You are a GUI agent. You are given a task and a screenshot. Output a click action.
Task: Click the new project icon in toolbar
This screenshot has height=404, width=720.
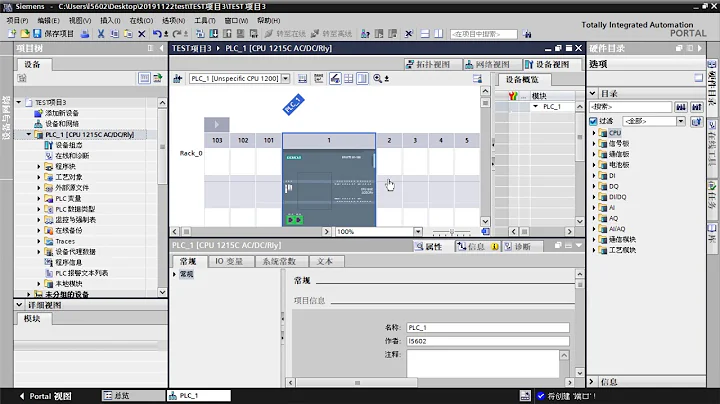coord(12,34)
